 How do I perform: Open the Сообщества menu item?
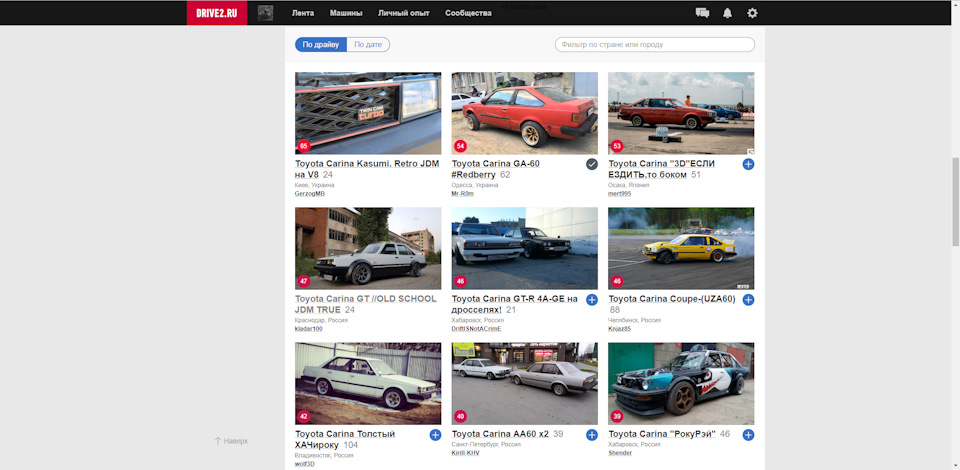pyautogui.click(x=468, y=13)
